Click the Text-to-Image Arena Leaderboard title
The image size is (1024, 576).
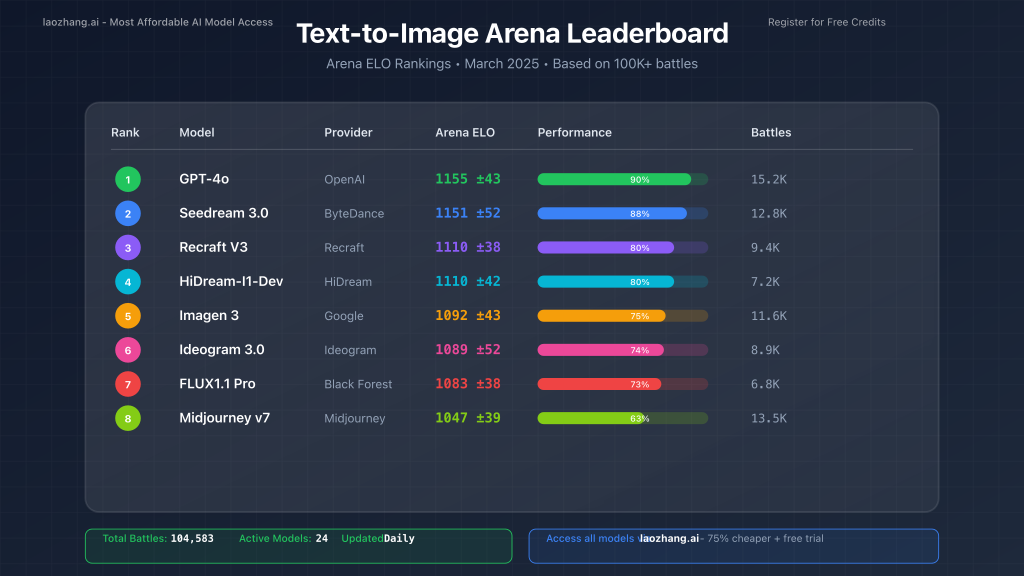click(x=512, y=33)
